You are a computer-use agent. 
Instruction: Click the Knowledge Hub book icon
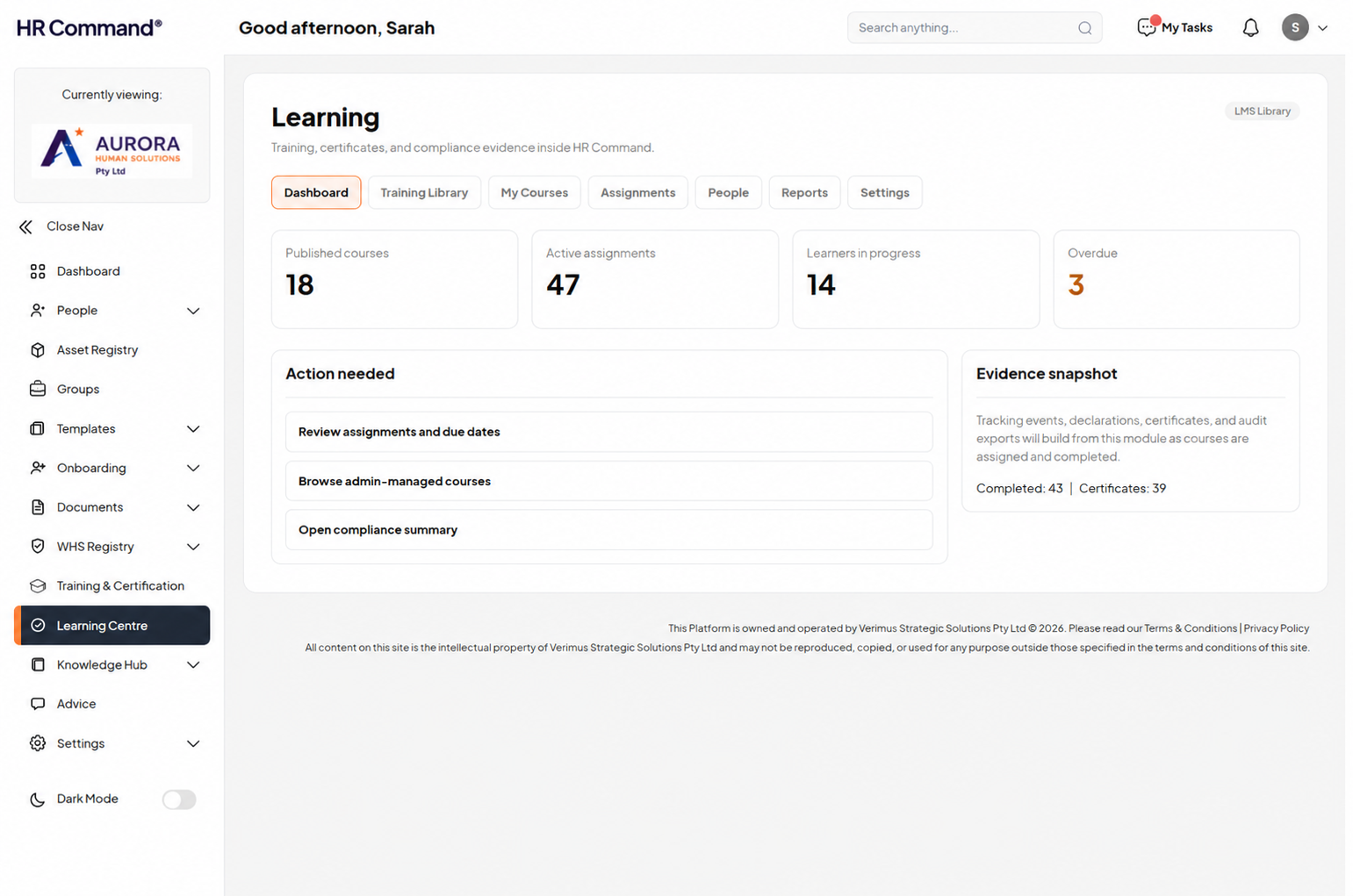[x=37, y=664]
